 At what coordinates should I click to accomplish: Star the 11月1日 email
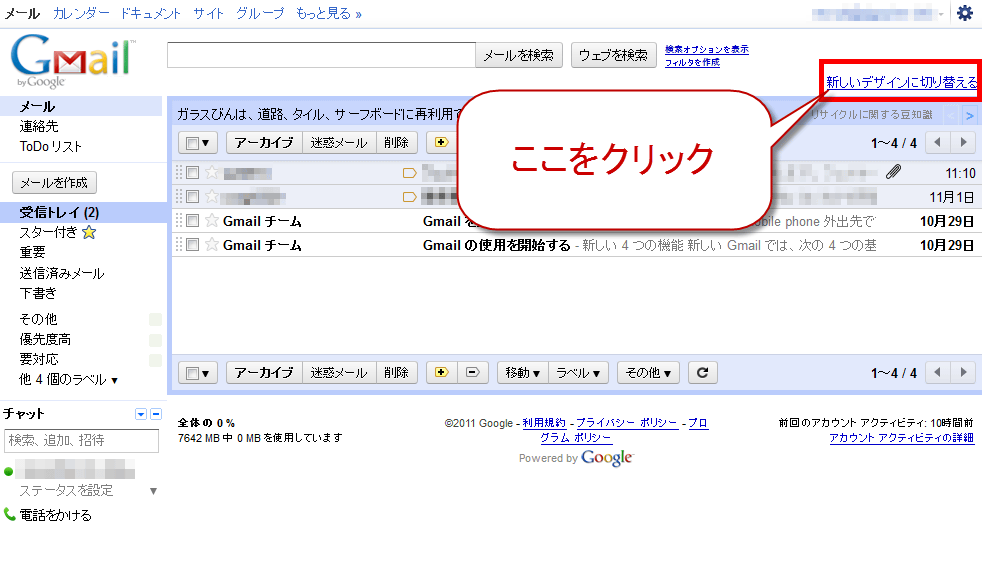[x=212, y=197]
